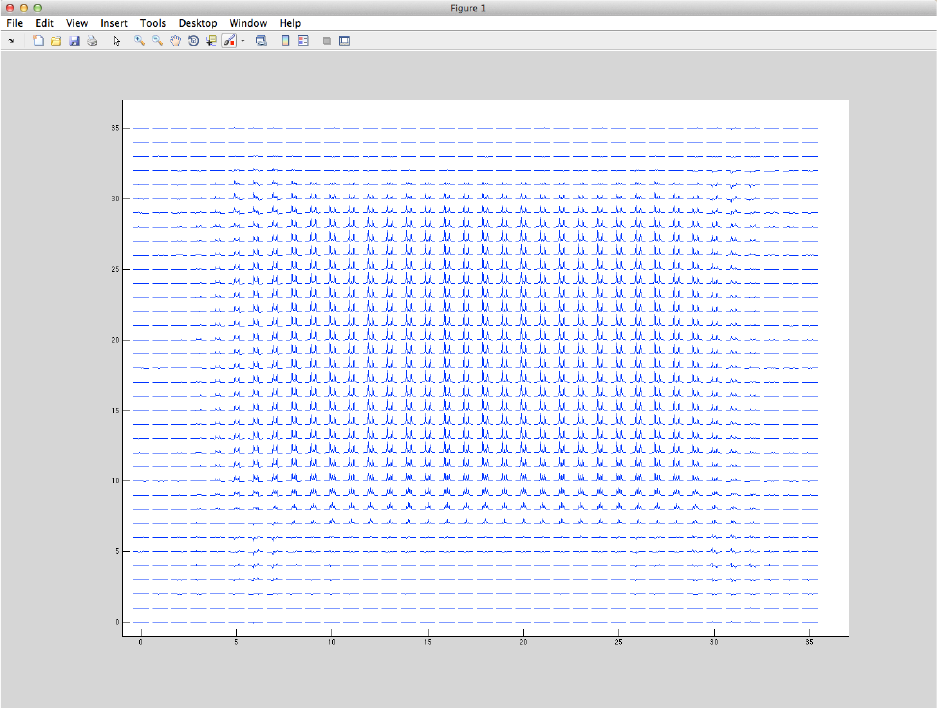Close the Figure 1 window with red button
The height and width of the screenshot is (708, 937).
coord(10,8)
